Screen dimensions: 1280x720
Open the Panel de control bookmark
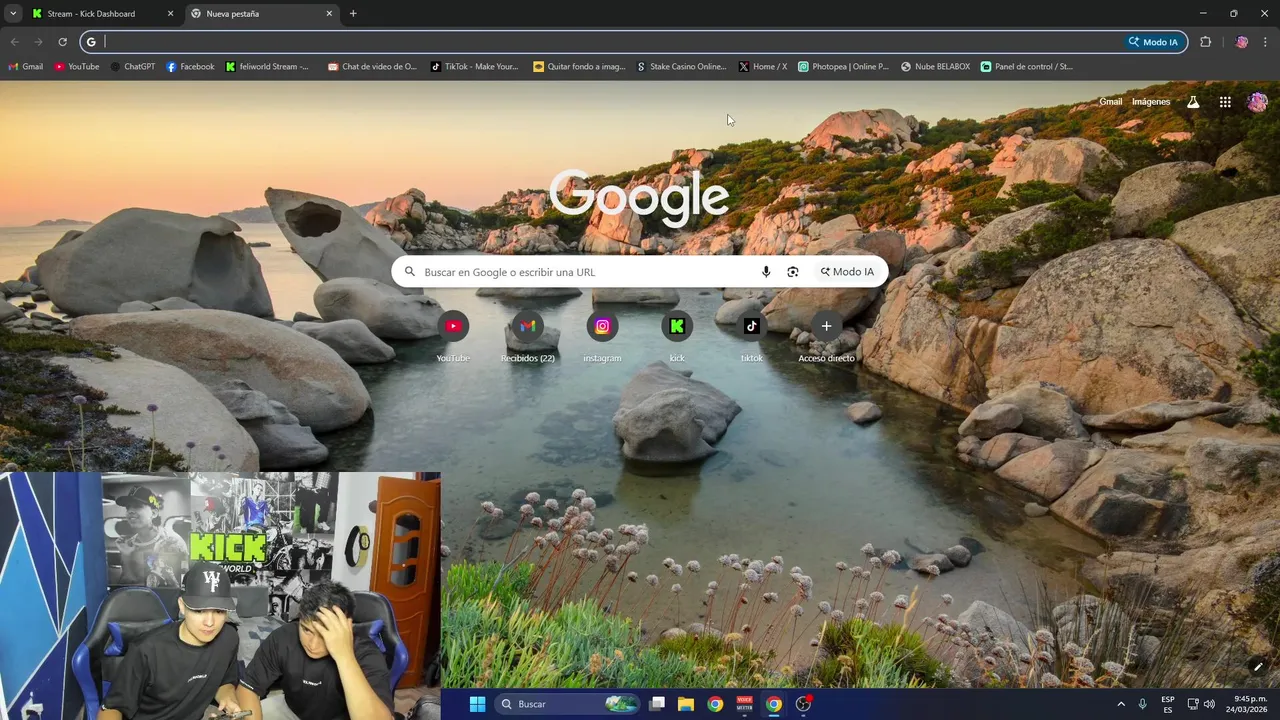click(x=1027, y=67)
